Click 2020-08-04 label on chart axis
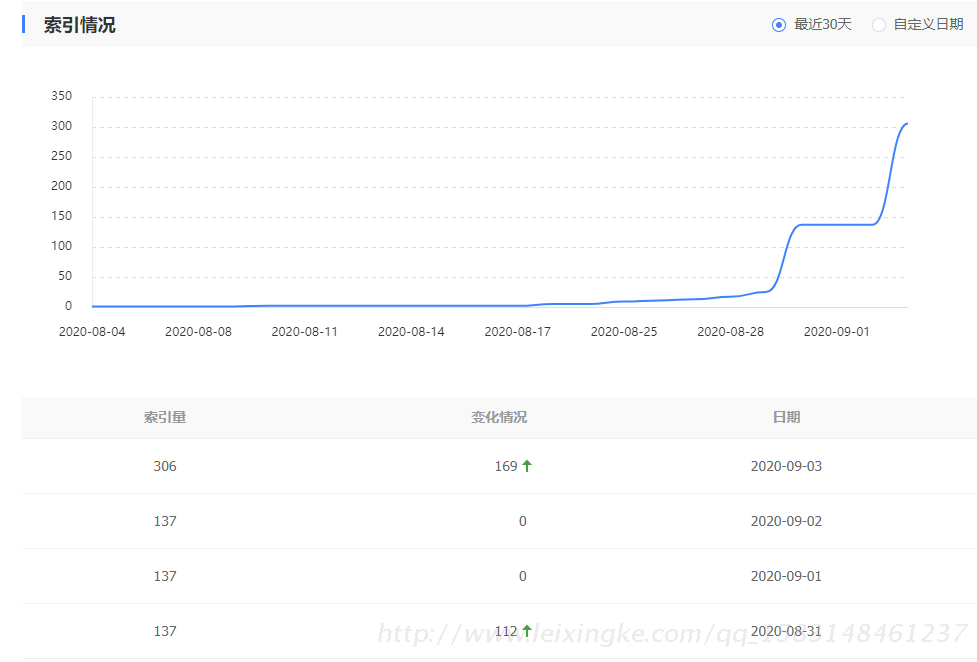This screenshot has width=977, height=662. [x=92, y=331]
